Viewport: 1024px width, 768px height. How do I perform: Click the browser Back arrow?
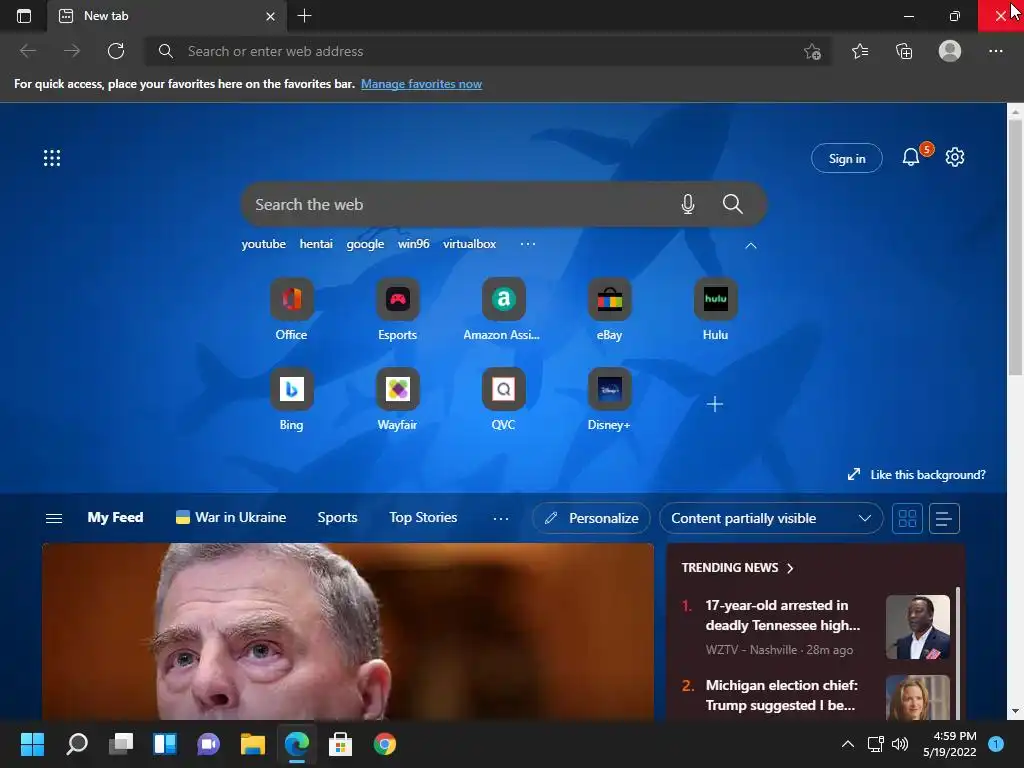(x=28, y=51)
